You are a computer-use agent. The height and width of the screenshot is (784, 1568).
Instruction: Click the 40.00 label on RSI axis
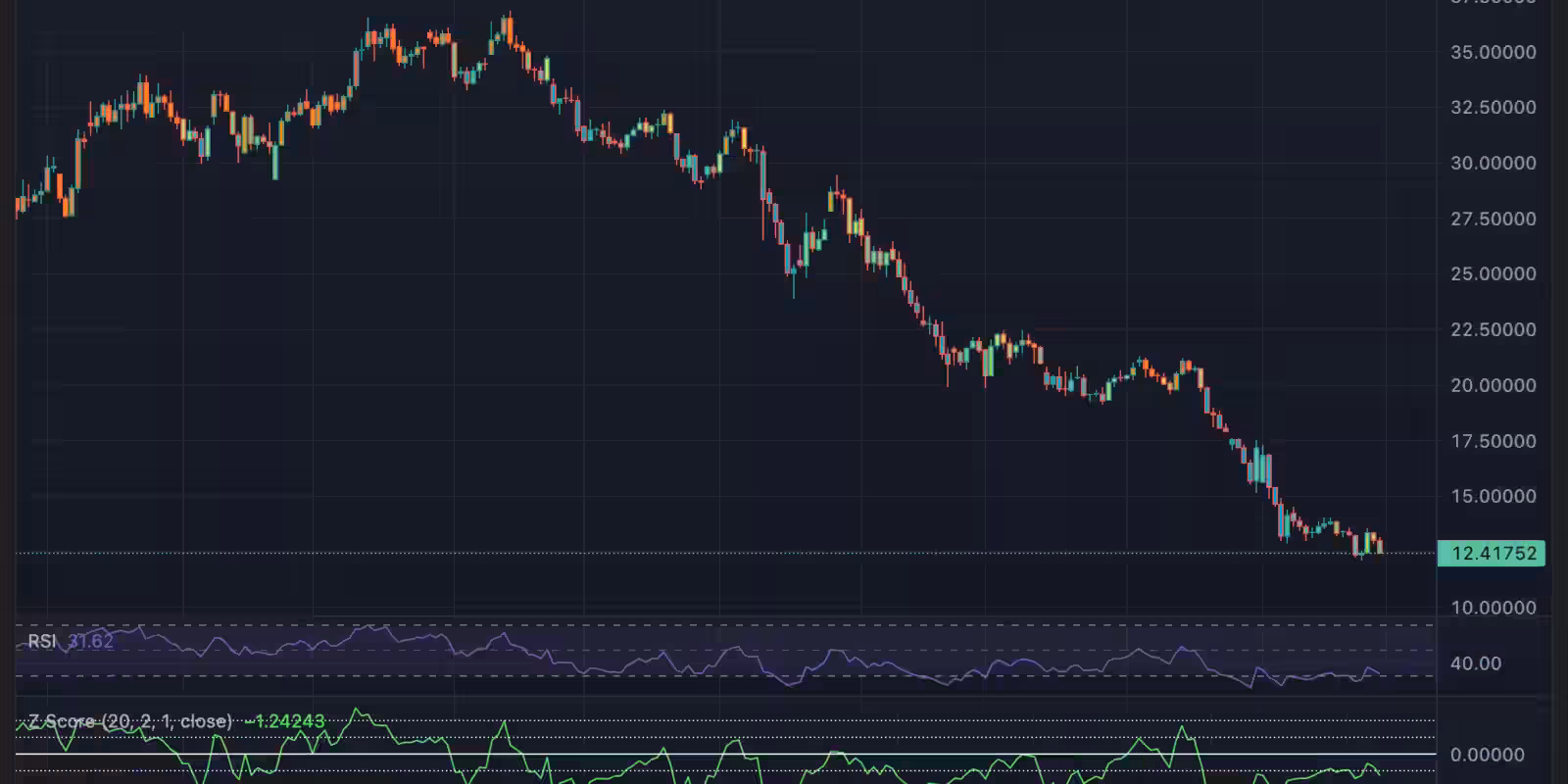click(x=1476, y=663)
